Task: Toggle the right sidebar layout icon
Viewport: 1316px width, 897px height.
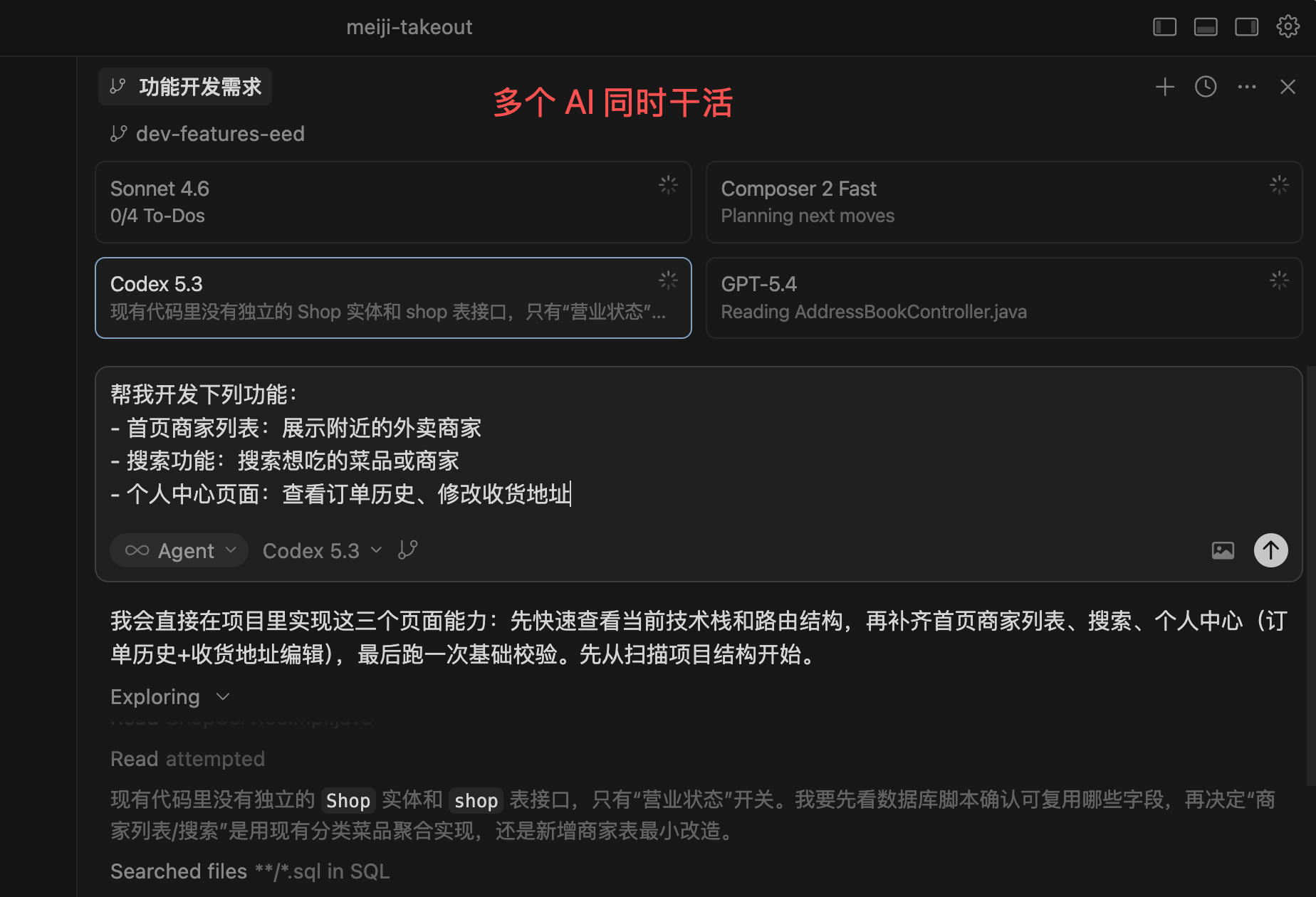Action: pyautogui.click(x=1246, y=27)
